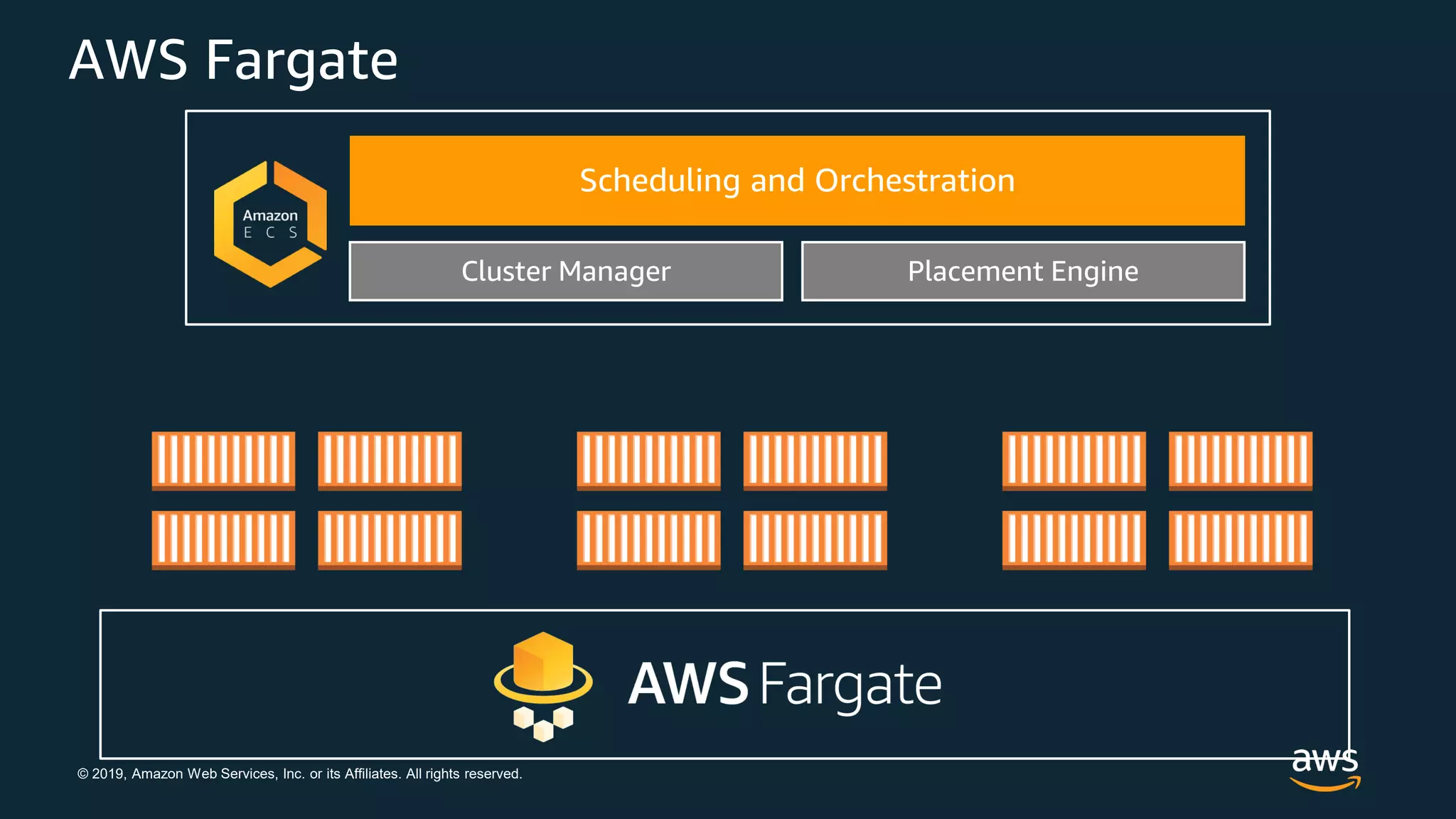This screenshot has width=1456, height=819.
Task: Click the aws smile logo
Action: coord(1325,769)
